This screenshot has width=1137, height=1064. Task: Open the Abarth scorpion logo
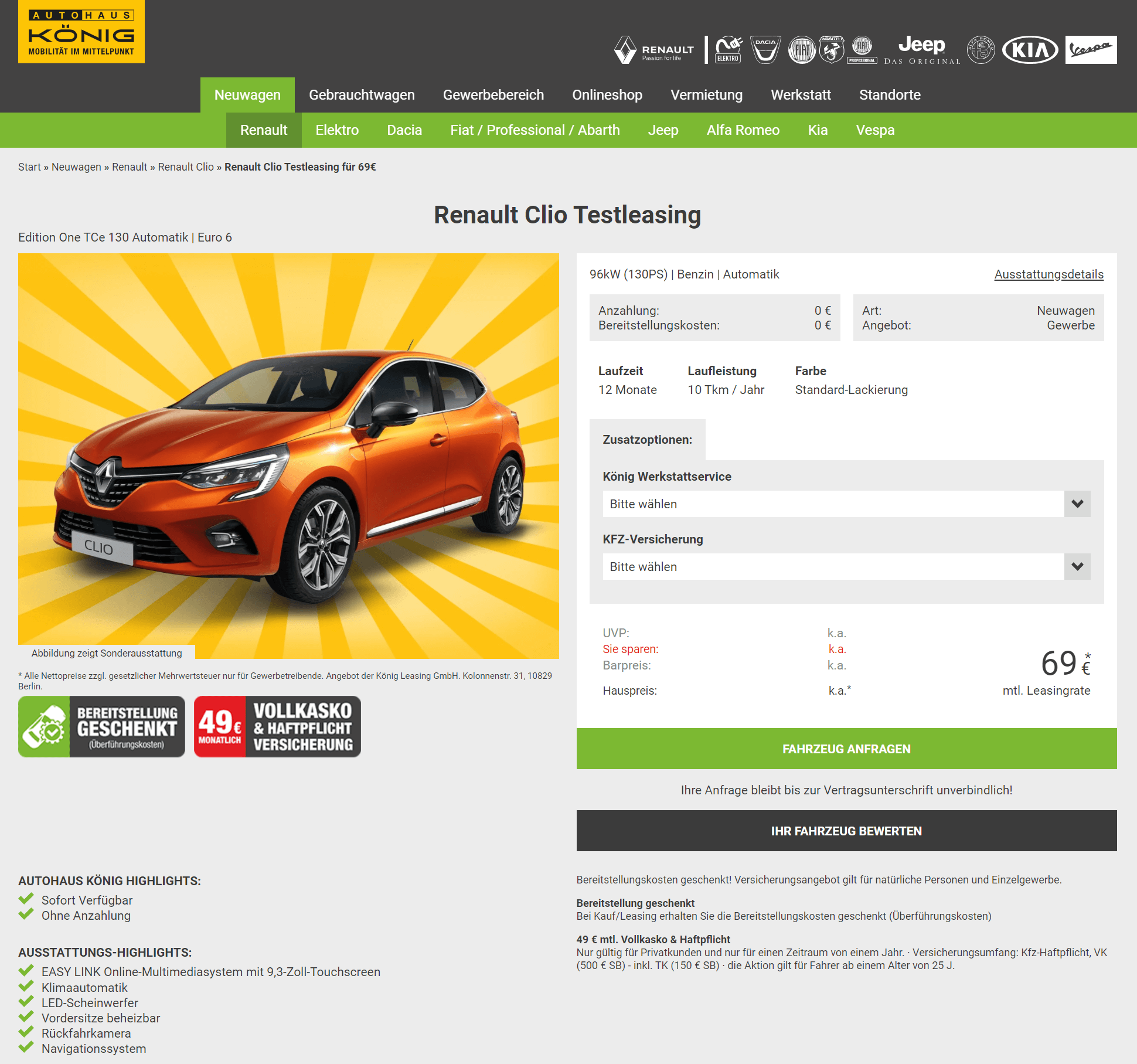832,50
